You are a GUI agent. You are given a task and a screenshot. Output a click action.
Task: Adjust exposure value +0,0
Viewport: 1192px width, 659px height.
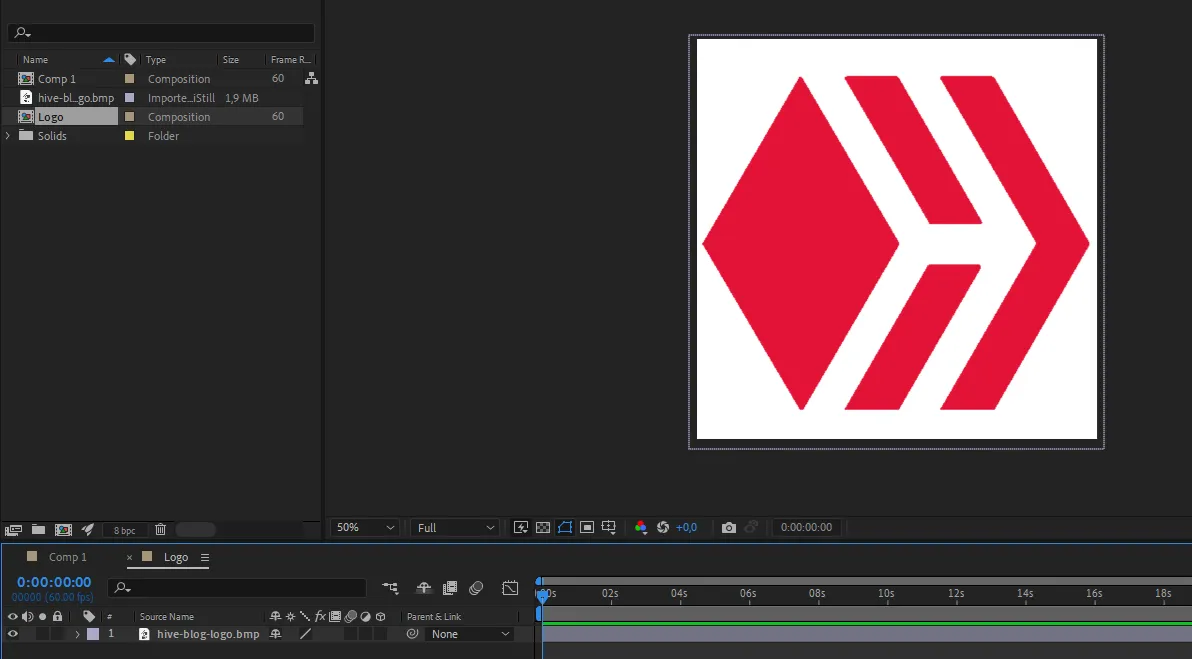686,528
